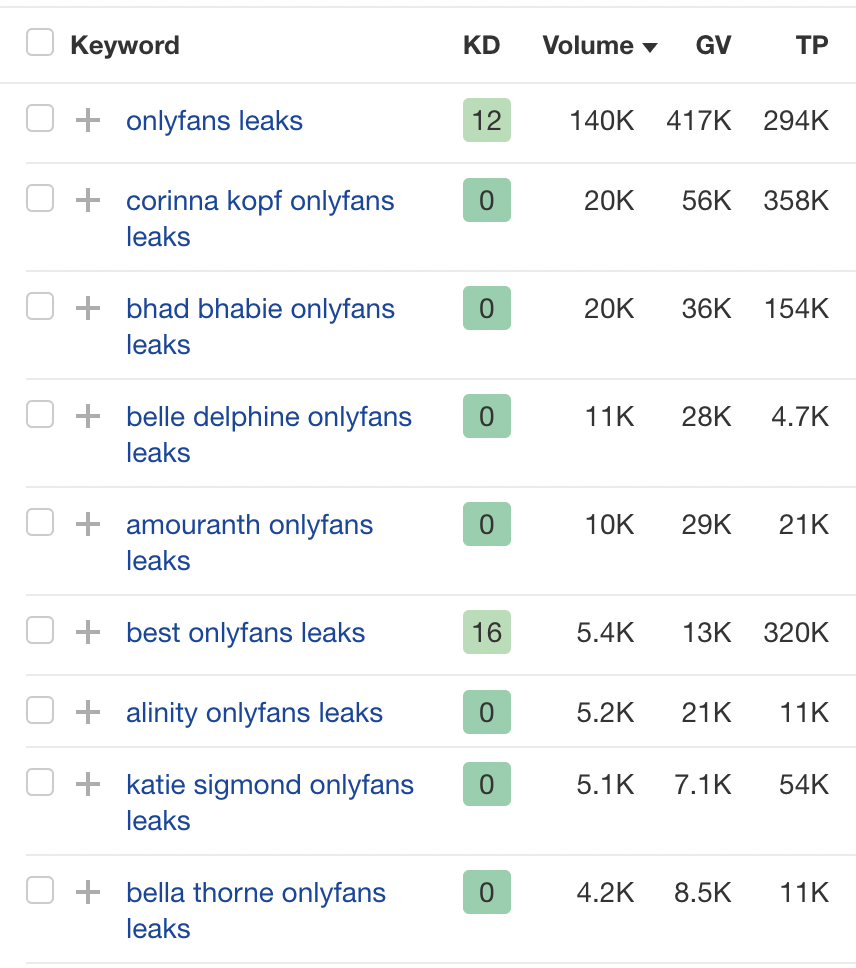This screenshot has height=968, width=856.
Task: Click the plus icon for the belle delphine keyword
Action: click(x=88, y=417)
